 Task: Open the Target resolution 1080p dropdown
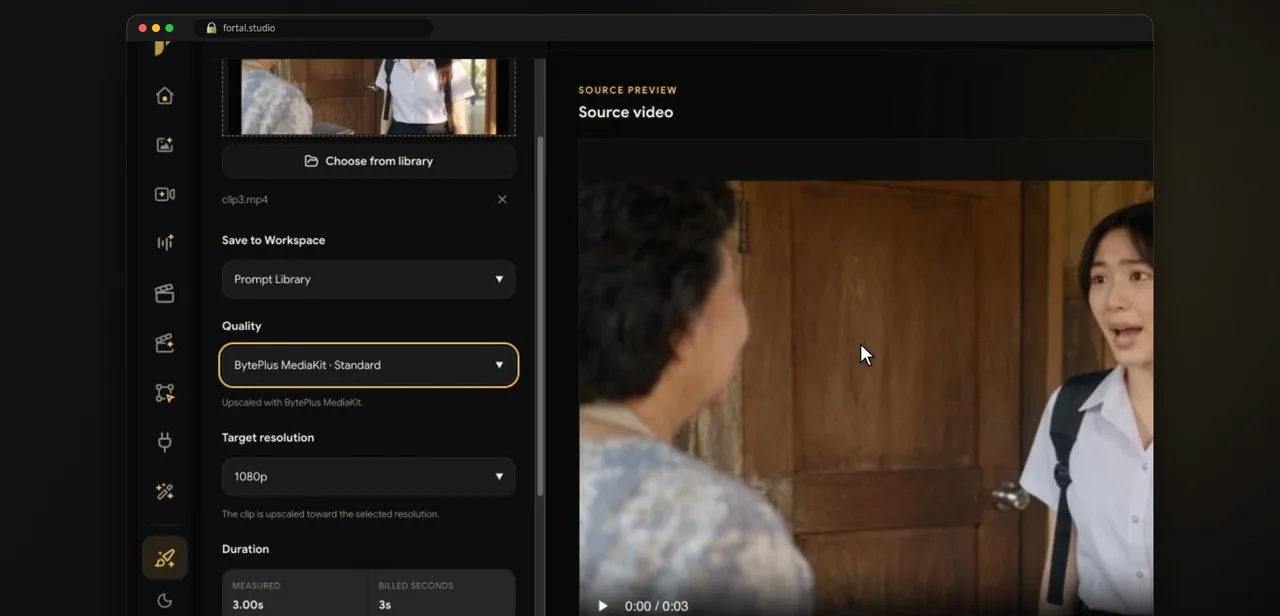(x=368, y=477)
